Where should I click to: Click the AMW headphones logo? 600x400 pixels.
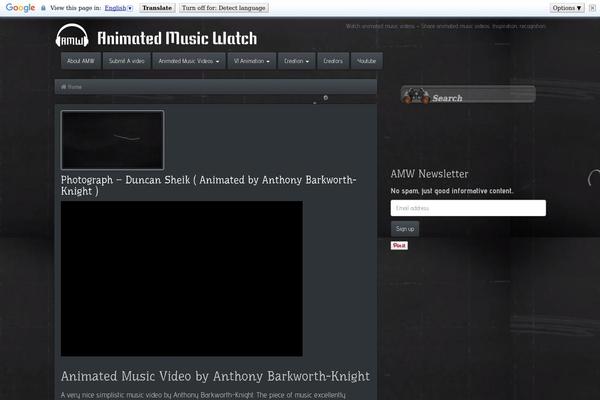click(72, 36)
